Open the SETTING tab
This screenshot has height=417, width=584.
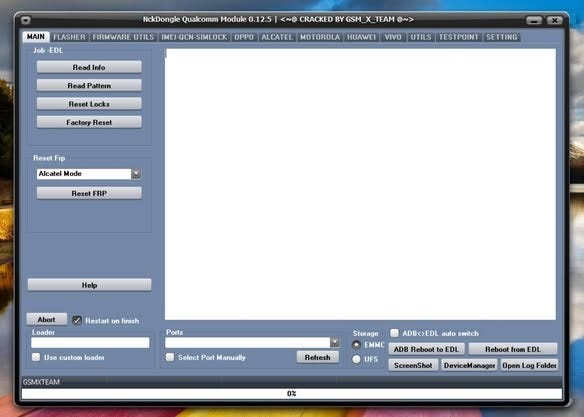502,37
